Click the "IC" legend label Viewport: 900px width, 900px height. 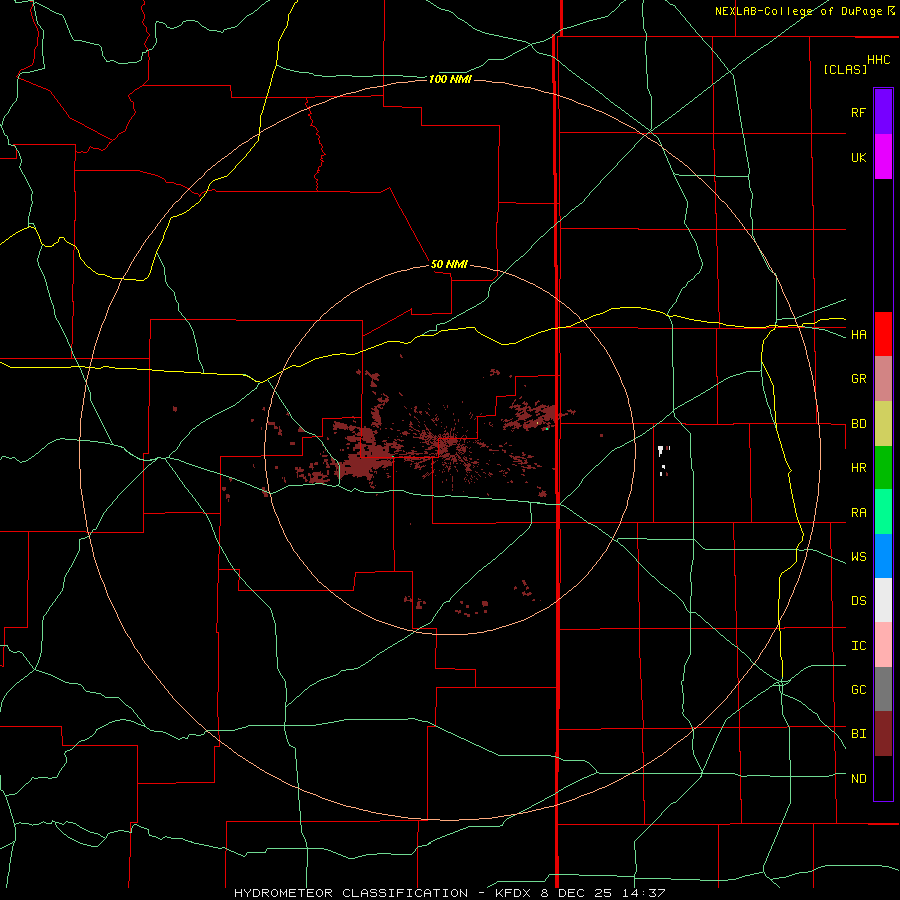[858, 646]
